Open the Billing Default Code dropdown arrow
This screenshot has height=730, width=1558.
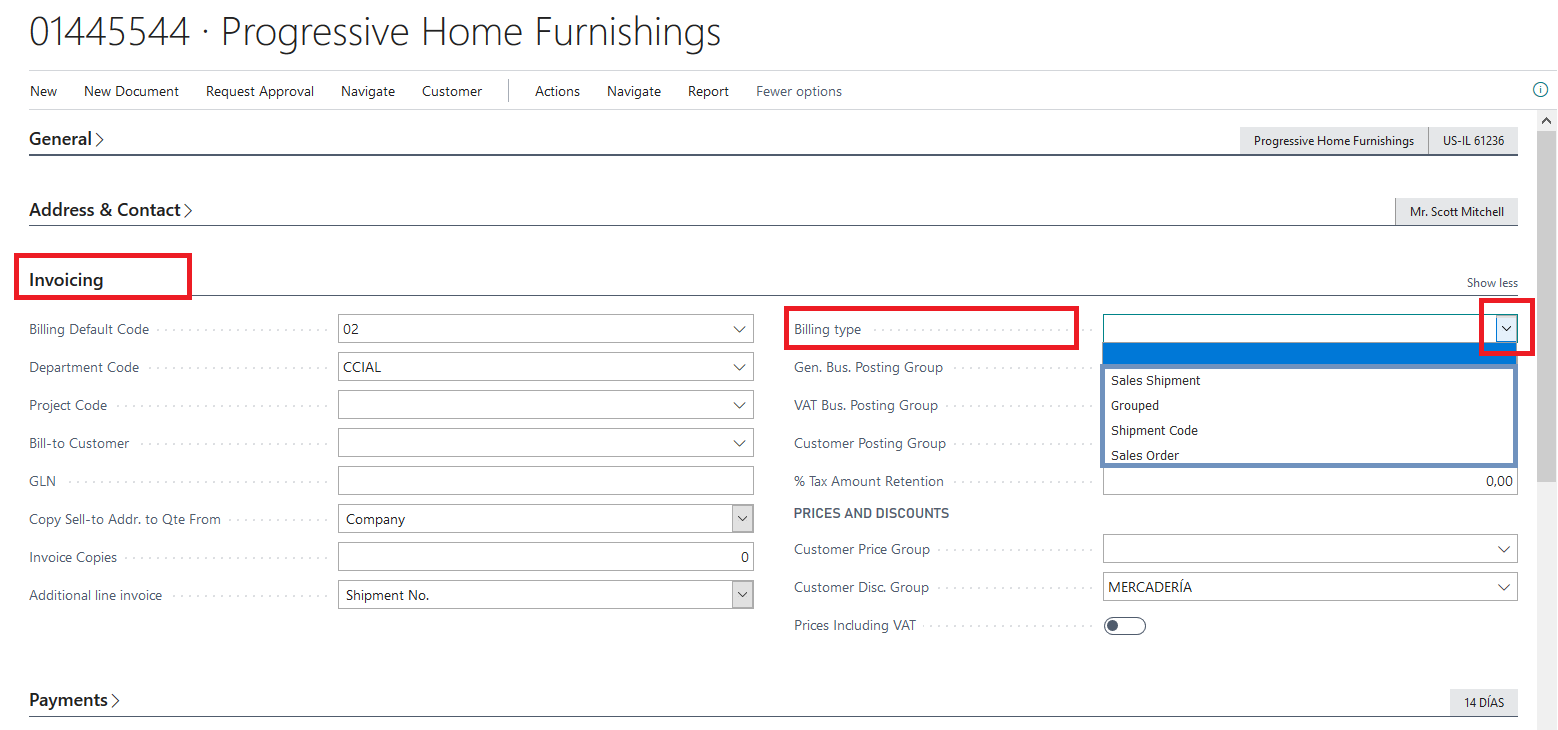pyautogui.click(x=740, y=329)
